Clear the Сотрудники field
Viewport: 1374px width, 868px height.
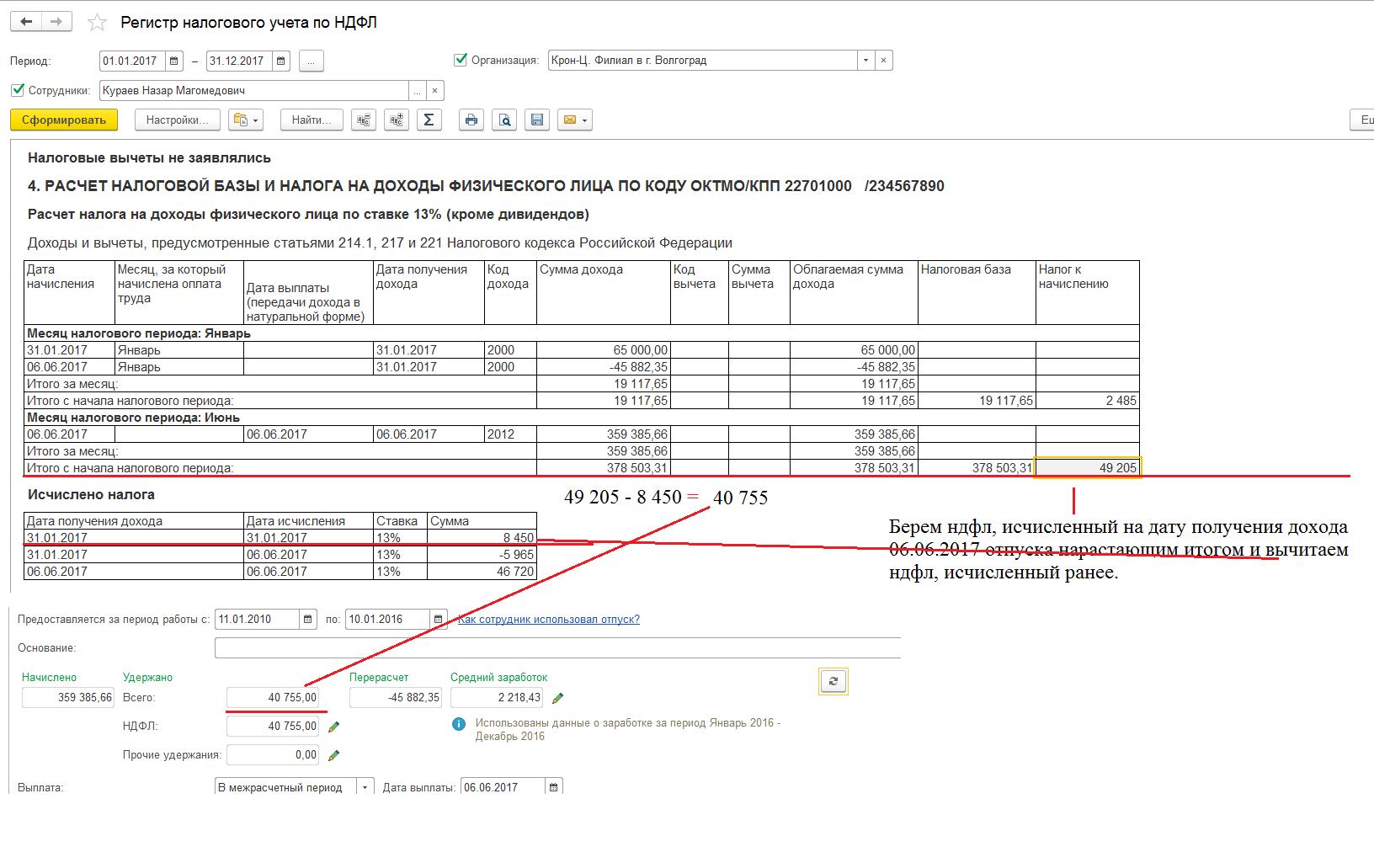pos(435,91)
